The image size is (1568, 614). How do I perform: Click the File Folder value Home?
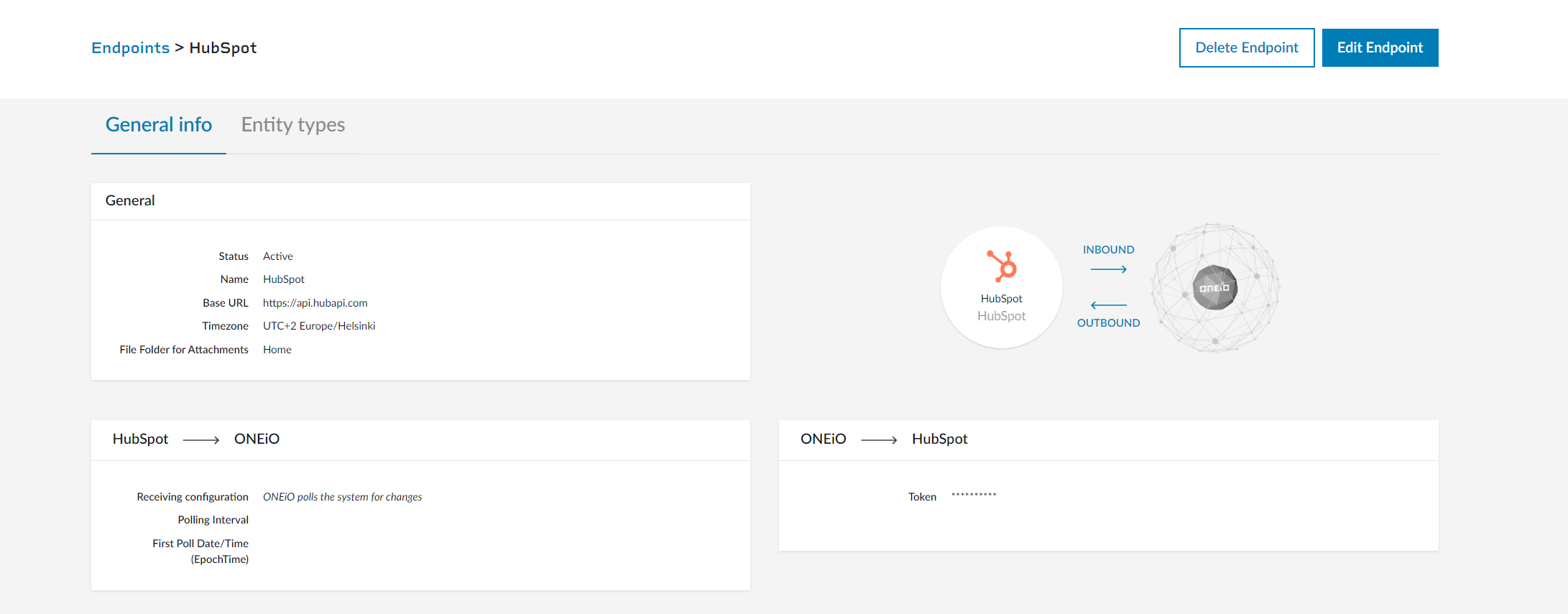277,350
